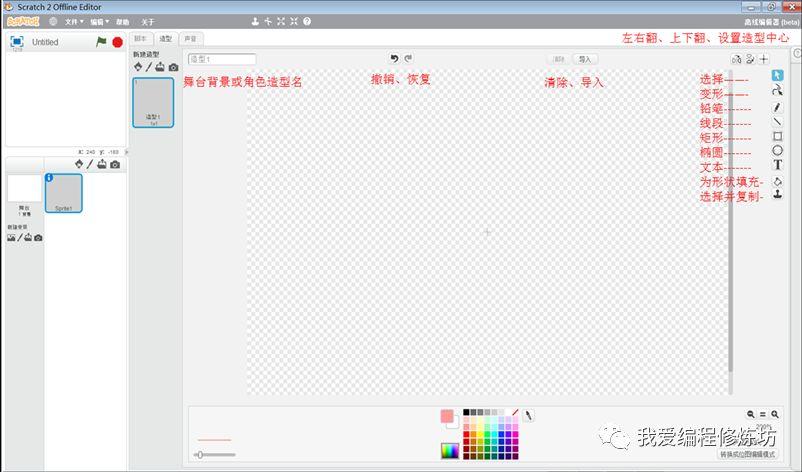
Task: Open the 关于 menu item
Action: click(x=148, y=22)
